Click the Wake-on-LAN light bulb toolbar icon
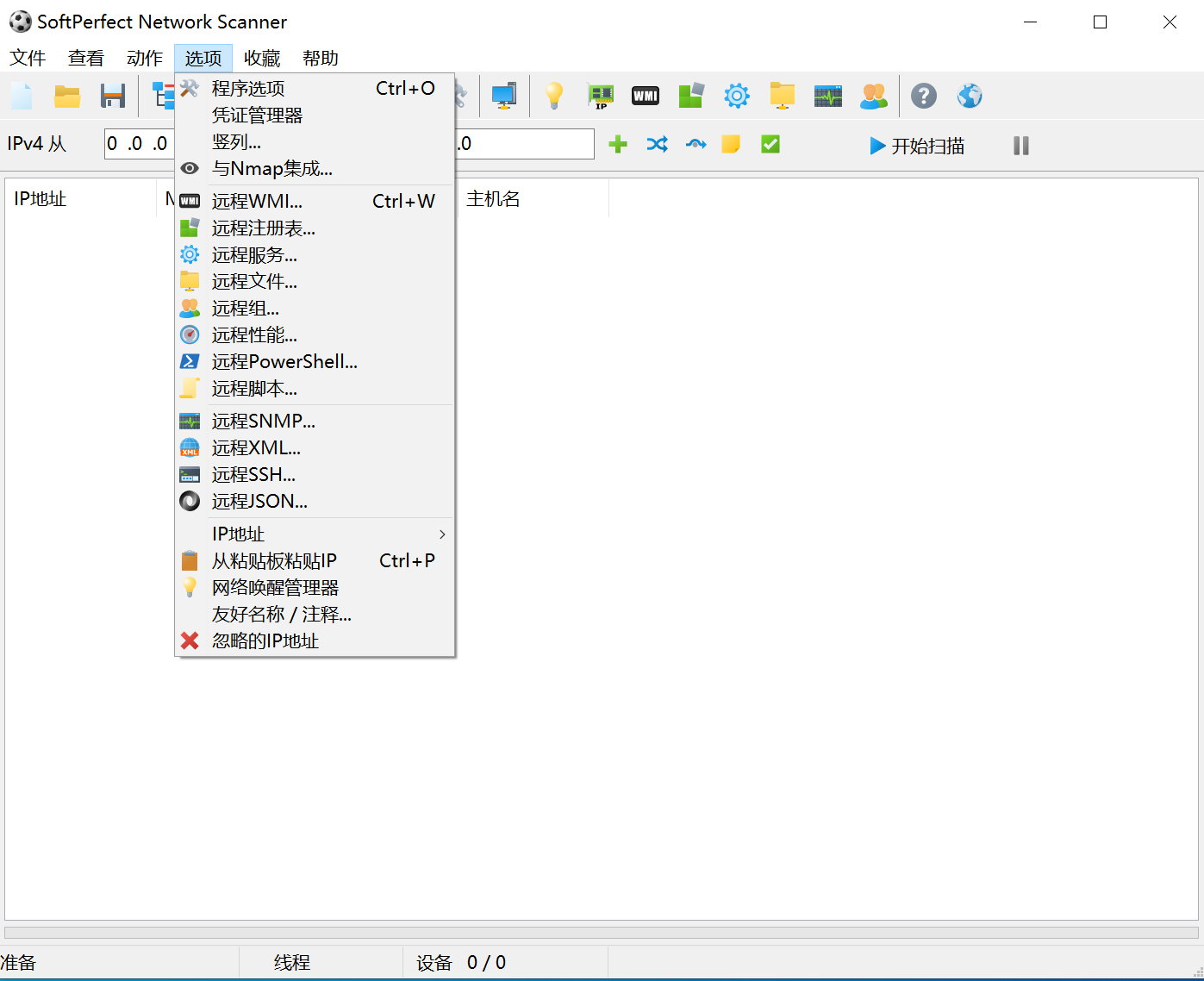 click(x=553, y=96)
